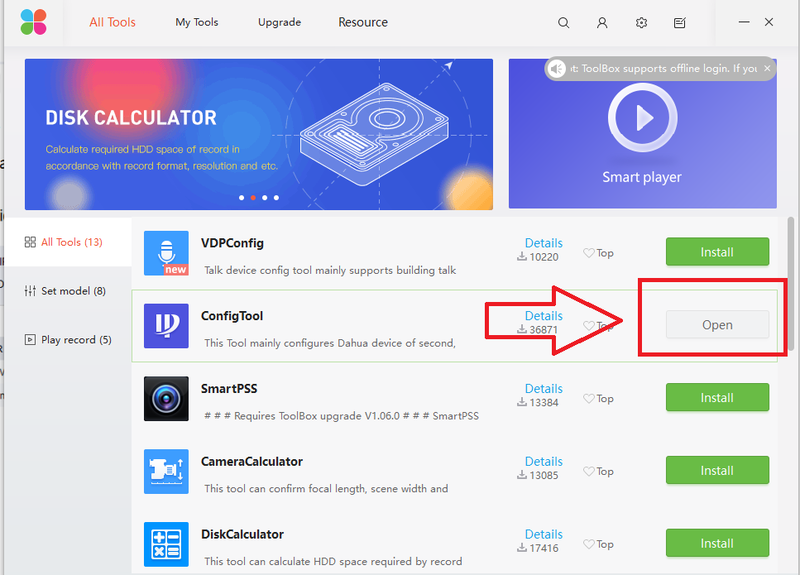The image size is (800, 575).
Task: Install VDPConfig
Action: point(717,252)
